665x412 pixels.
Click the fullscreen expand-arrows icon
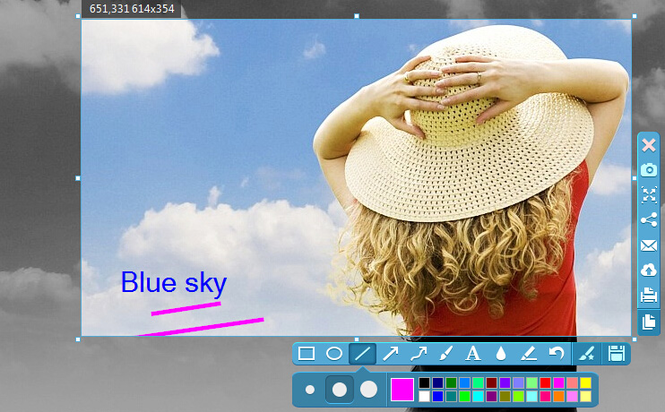click(648, 195)
